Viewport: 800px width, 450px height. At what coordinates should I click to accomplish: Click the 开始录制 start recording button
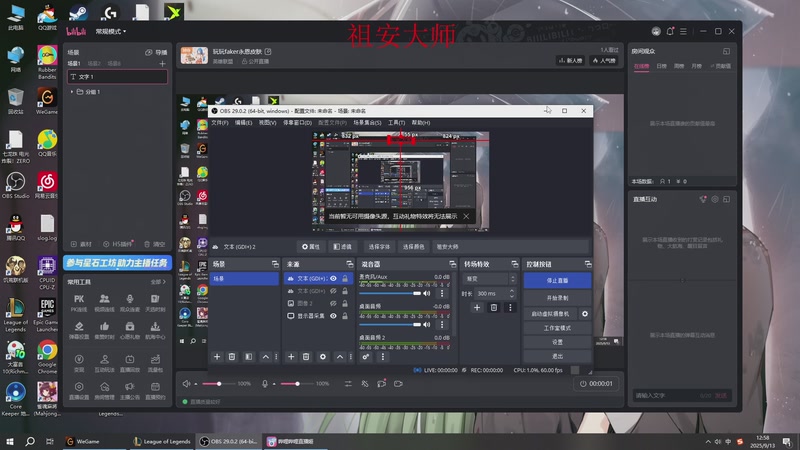[557, 298]
